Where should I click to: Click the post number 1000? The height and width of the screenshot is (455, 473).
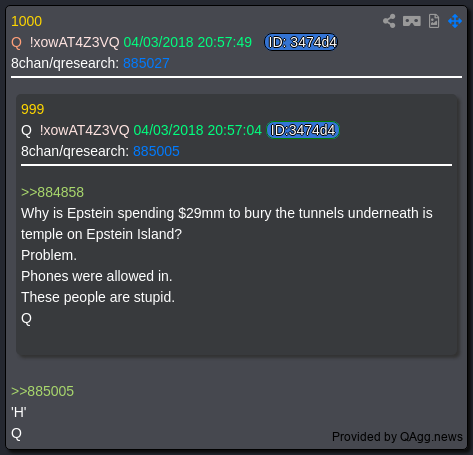pyautogui.click(x=26, y=21)
